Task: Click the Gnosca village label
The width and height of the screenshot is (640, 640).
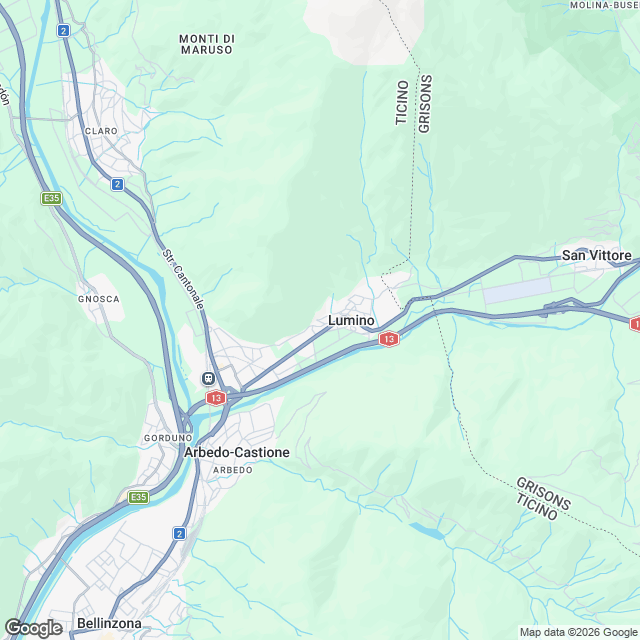Action: (x=99, y=299)
